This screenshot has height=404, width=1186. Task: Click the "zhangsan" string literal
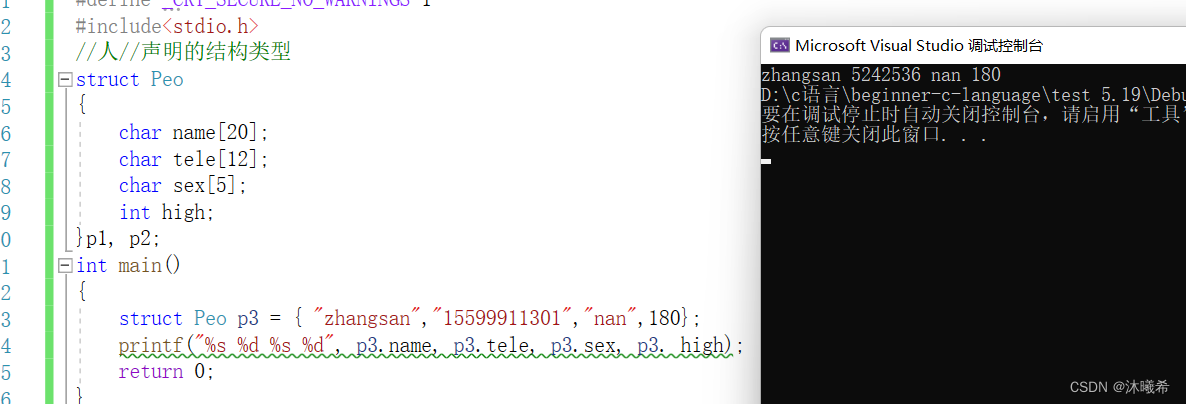click(x=371, y=319)
